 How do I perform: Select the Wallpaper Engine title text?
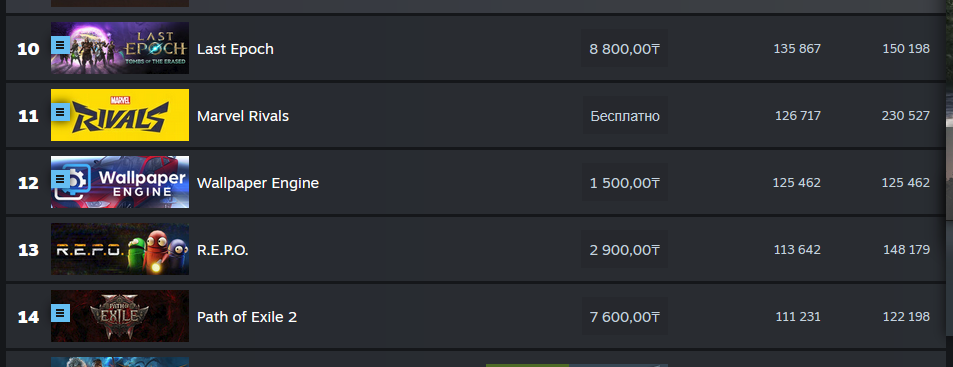point(258,183)
